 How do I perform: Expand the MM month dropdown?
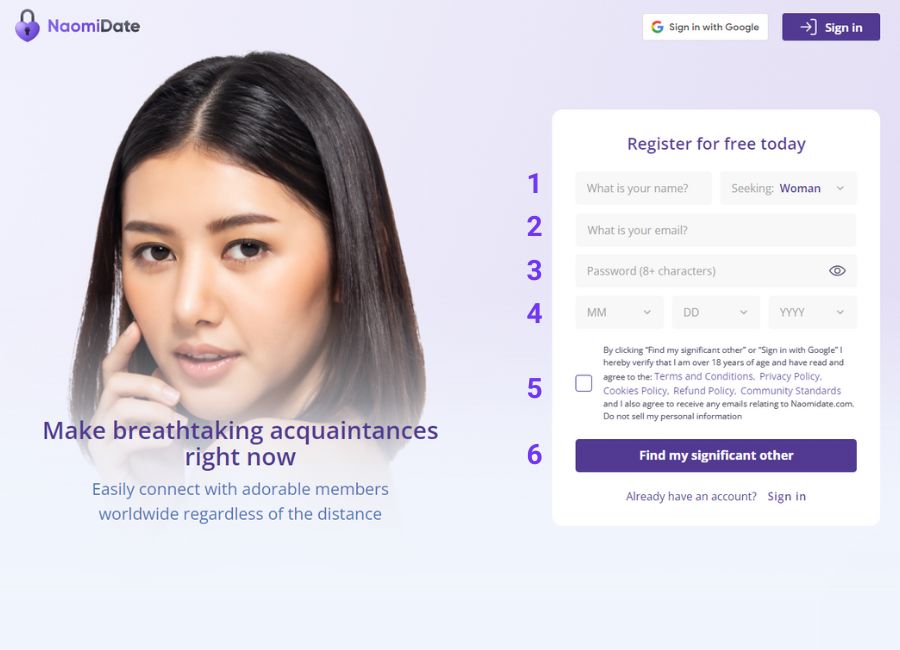[619, 312]
